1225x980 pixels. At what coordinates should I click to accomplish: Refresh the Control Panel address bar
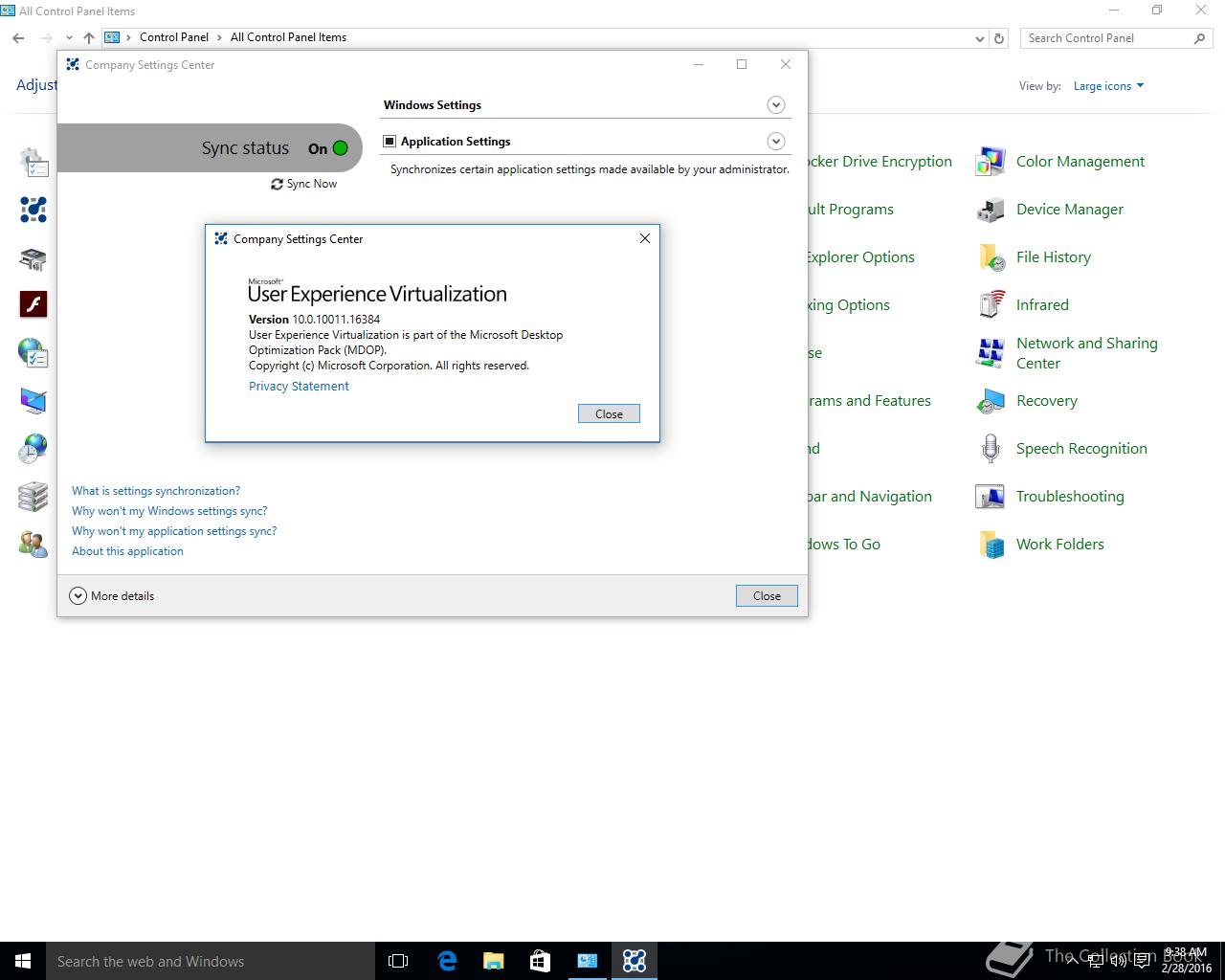(999, 38)
